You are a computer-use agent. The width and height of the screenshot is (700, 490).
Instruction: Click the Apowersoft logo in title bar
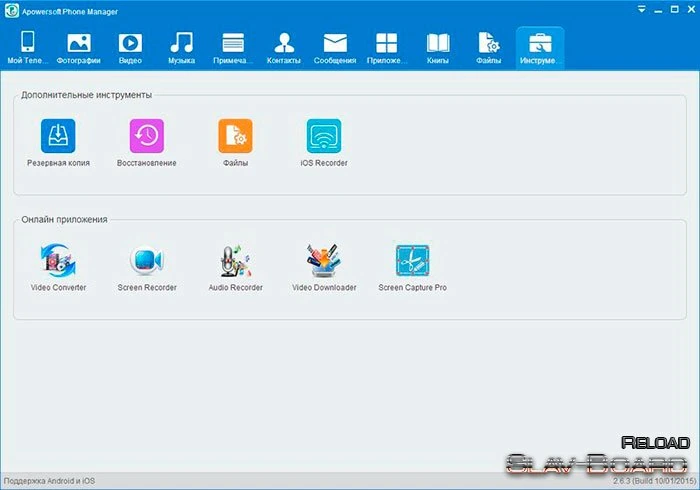(12, 11)
